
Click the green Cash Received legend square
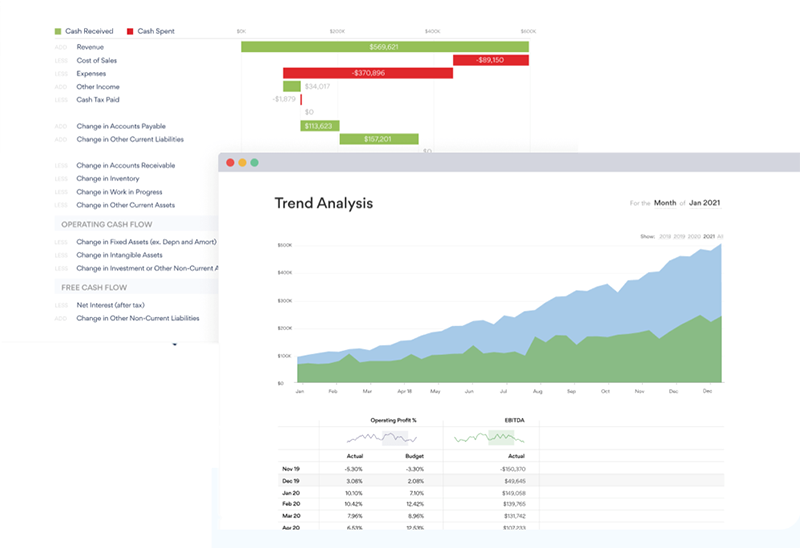pos(58,32)
